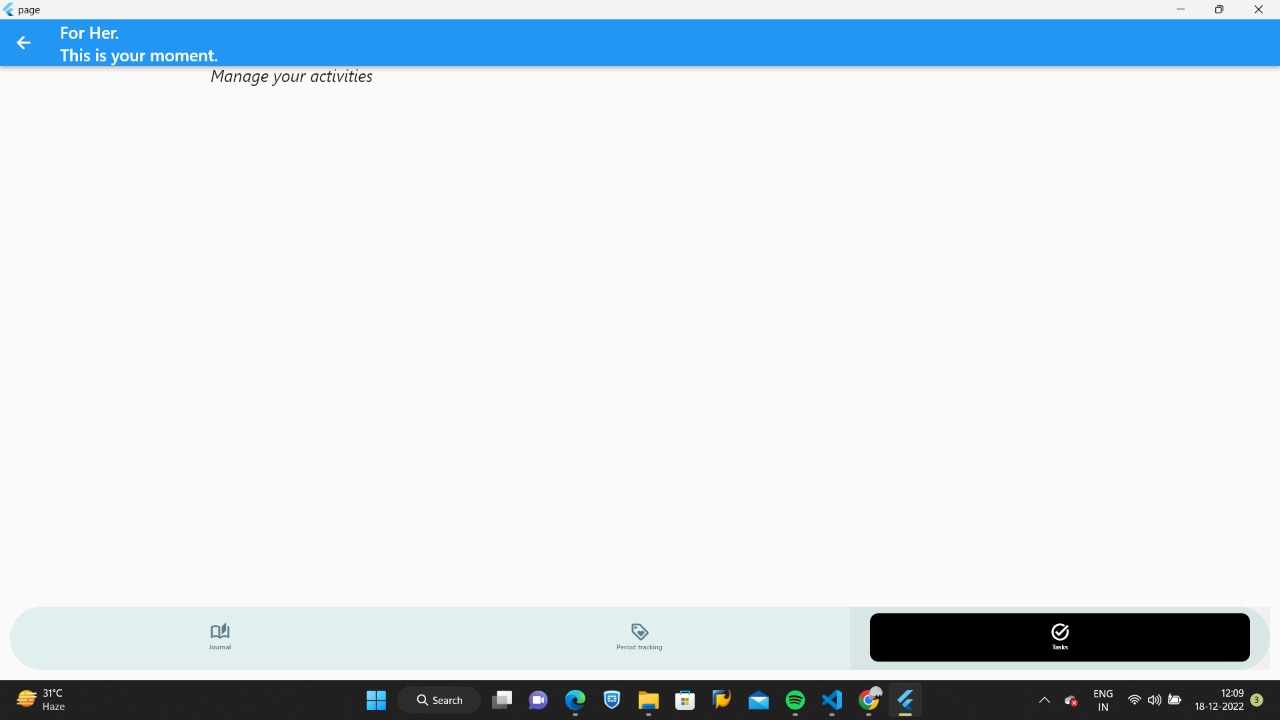This screenshot has height=720, width=1280.
Task: Open the Mail app from the taskbar
Action: point(758,700)
